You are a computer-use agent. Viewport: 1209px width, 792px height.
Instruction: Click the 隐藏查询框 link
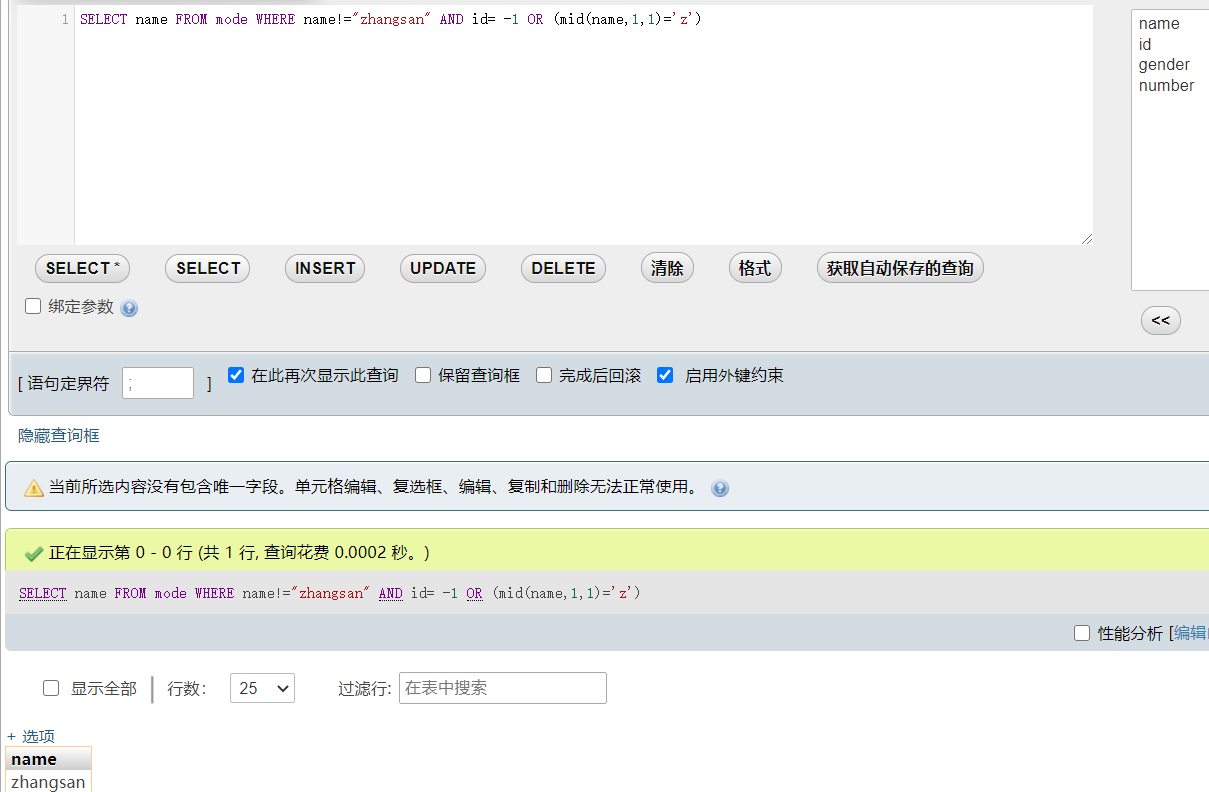point(59,436)
